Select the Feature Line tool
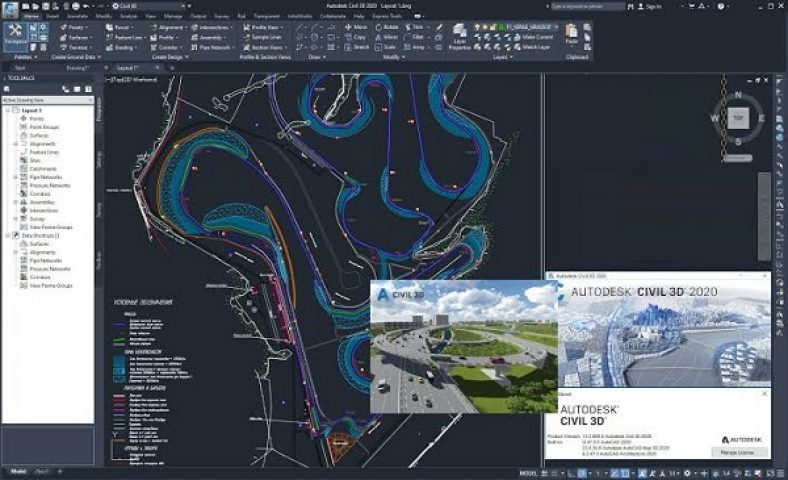This screenshot has height=480, width=788. pyautogui.click(x=124, y=37)
